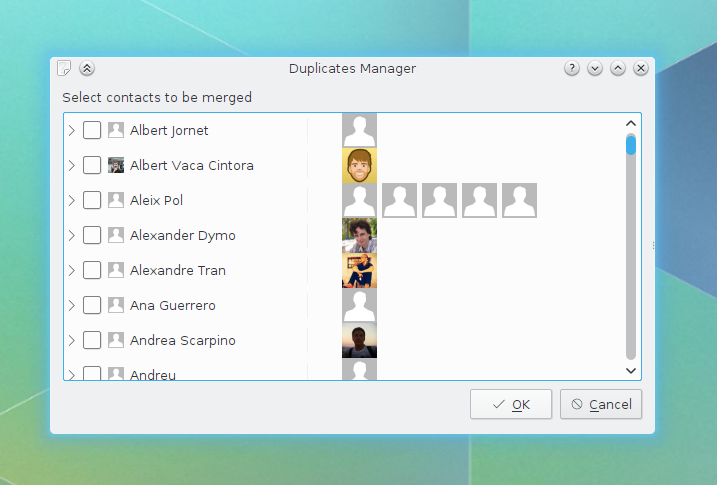Expand the Andrea Scarpino tree row
The height and width of the screenshot is (485, 717).
tap(72, 340)
